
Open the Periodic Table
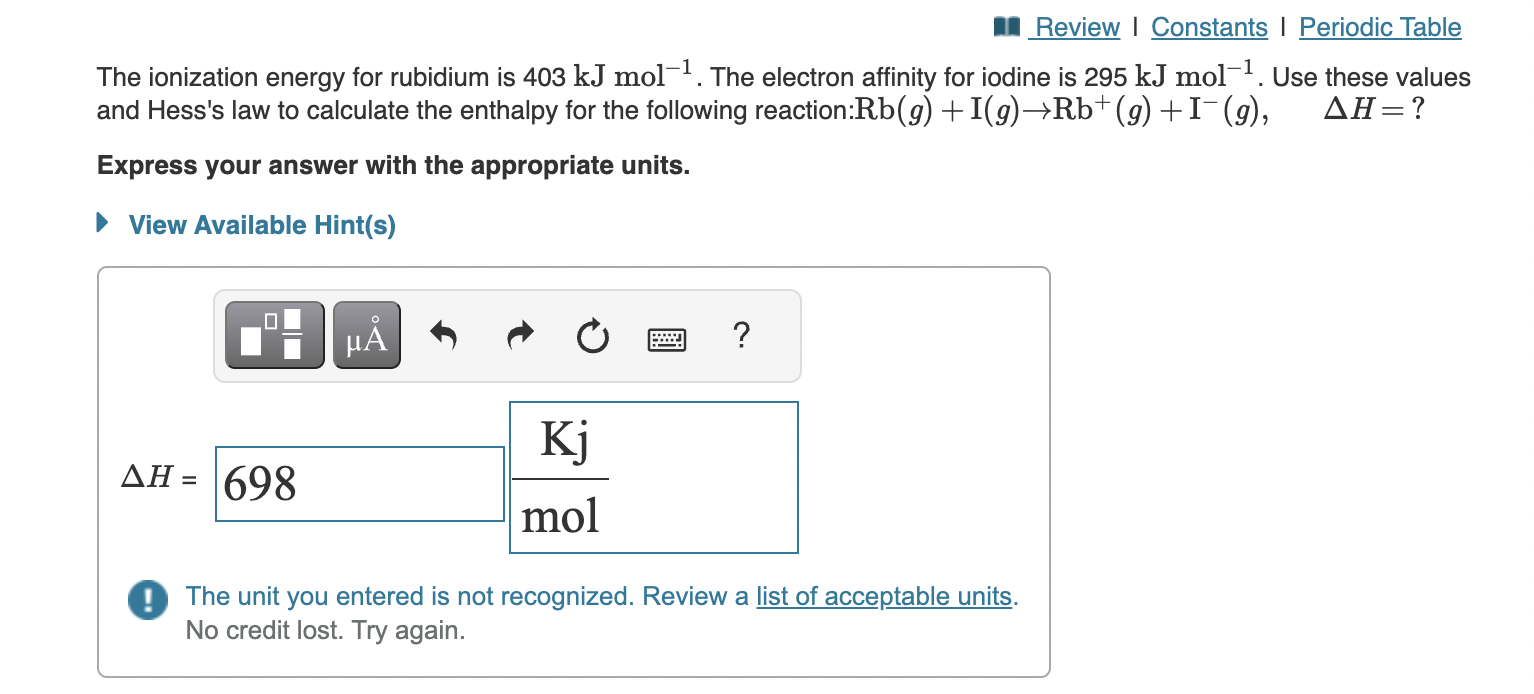(x=1380, y=27)
